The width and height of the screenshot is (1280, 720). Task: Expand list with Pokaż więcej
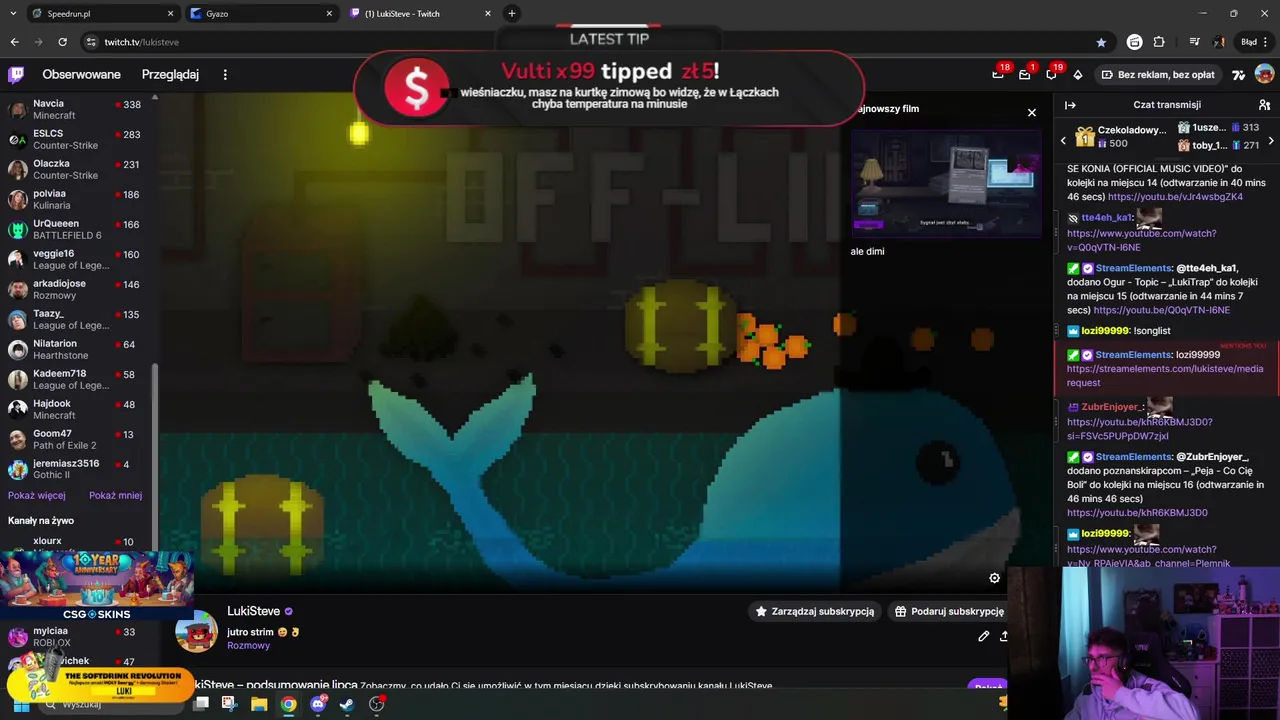click(x=37, y=495)
